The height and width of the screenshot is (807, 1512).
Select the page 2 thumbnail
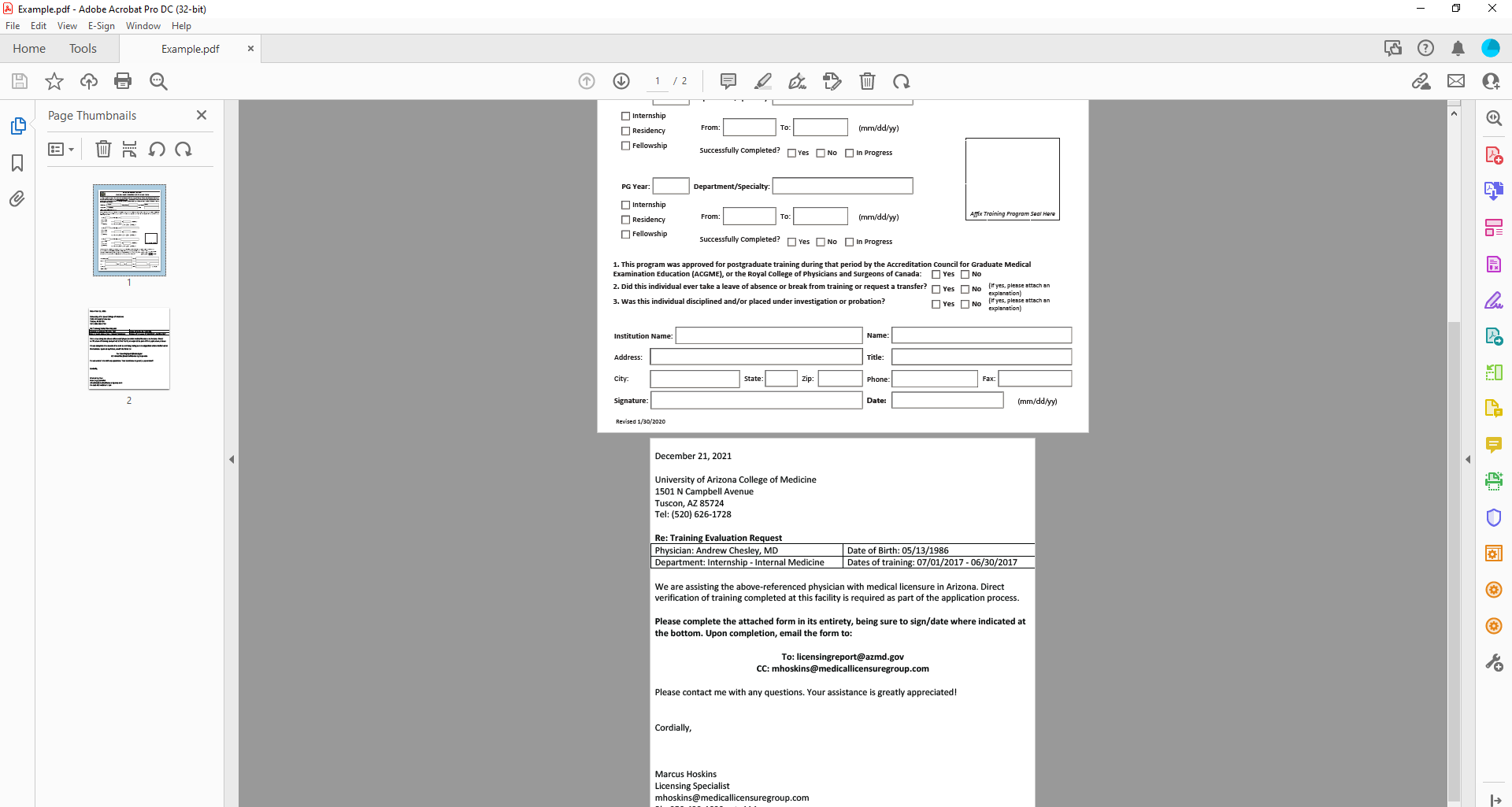tap(128, 349)
